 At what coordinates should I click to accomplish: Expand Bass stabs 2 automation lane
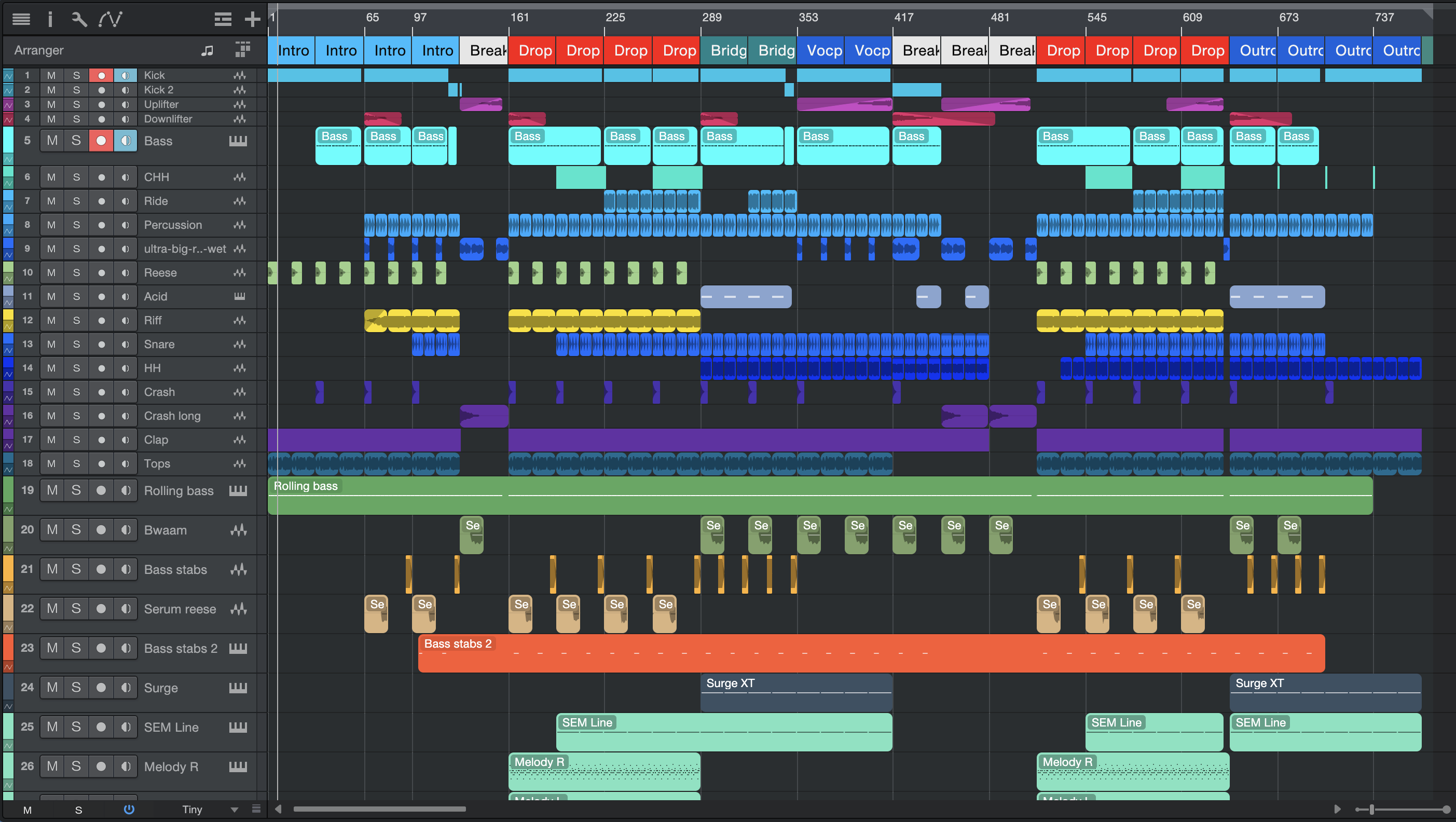8,667
